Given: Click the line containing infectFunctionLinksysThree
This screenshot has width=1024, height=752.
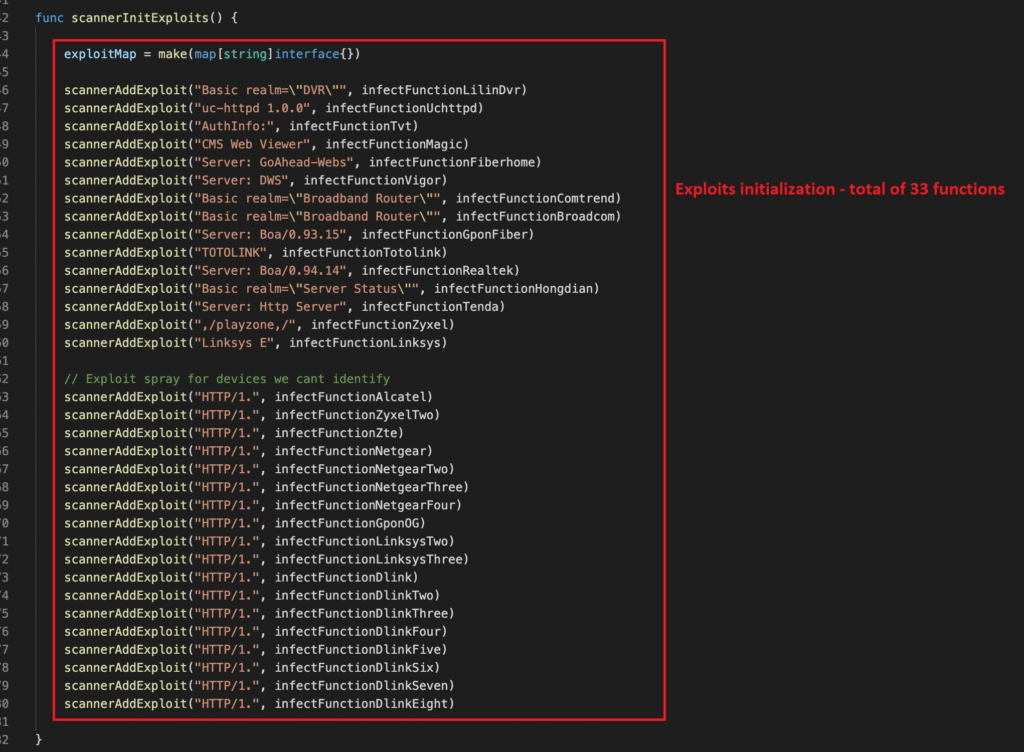Looking at the screenshot, I should click(x=266, y=559).
